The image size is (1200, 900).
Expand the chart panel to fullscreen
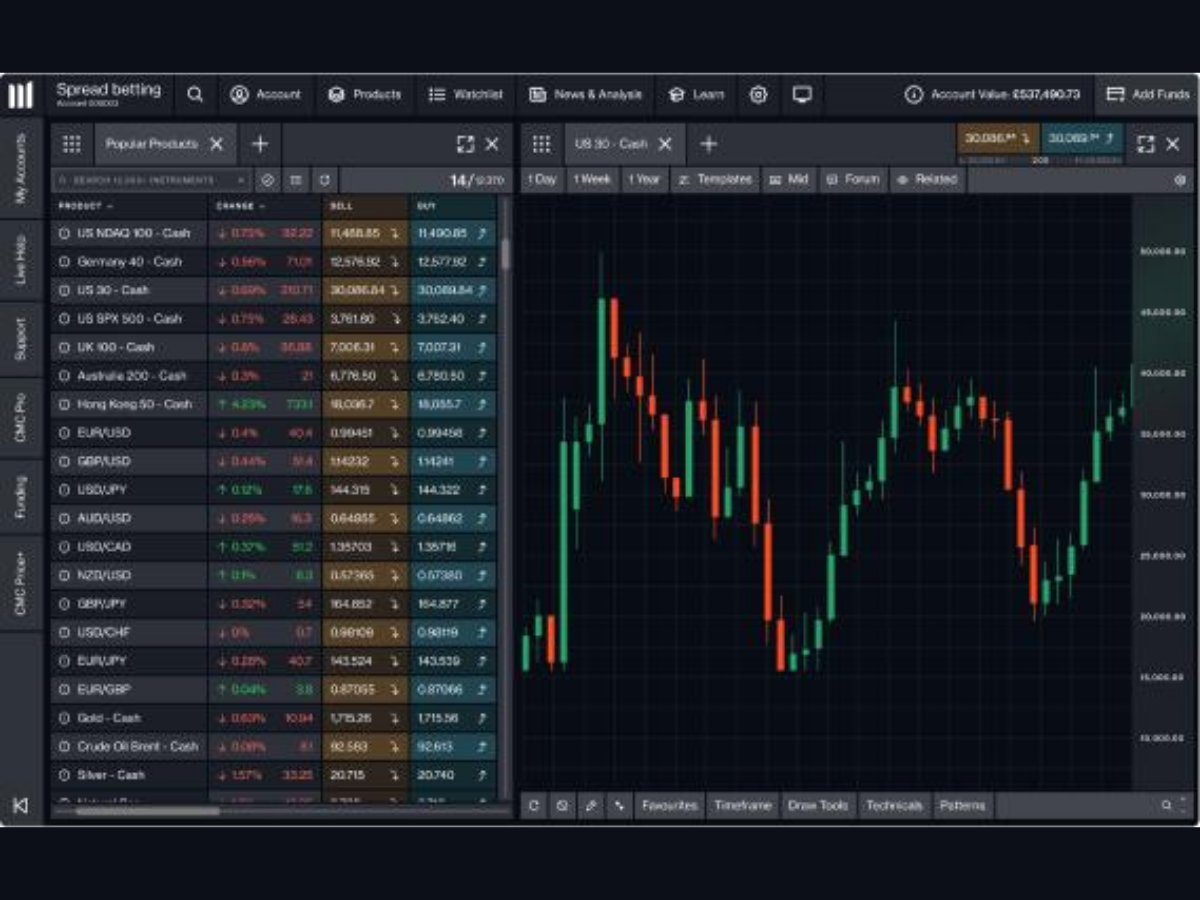(x=1146, y=144)
